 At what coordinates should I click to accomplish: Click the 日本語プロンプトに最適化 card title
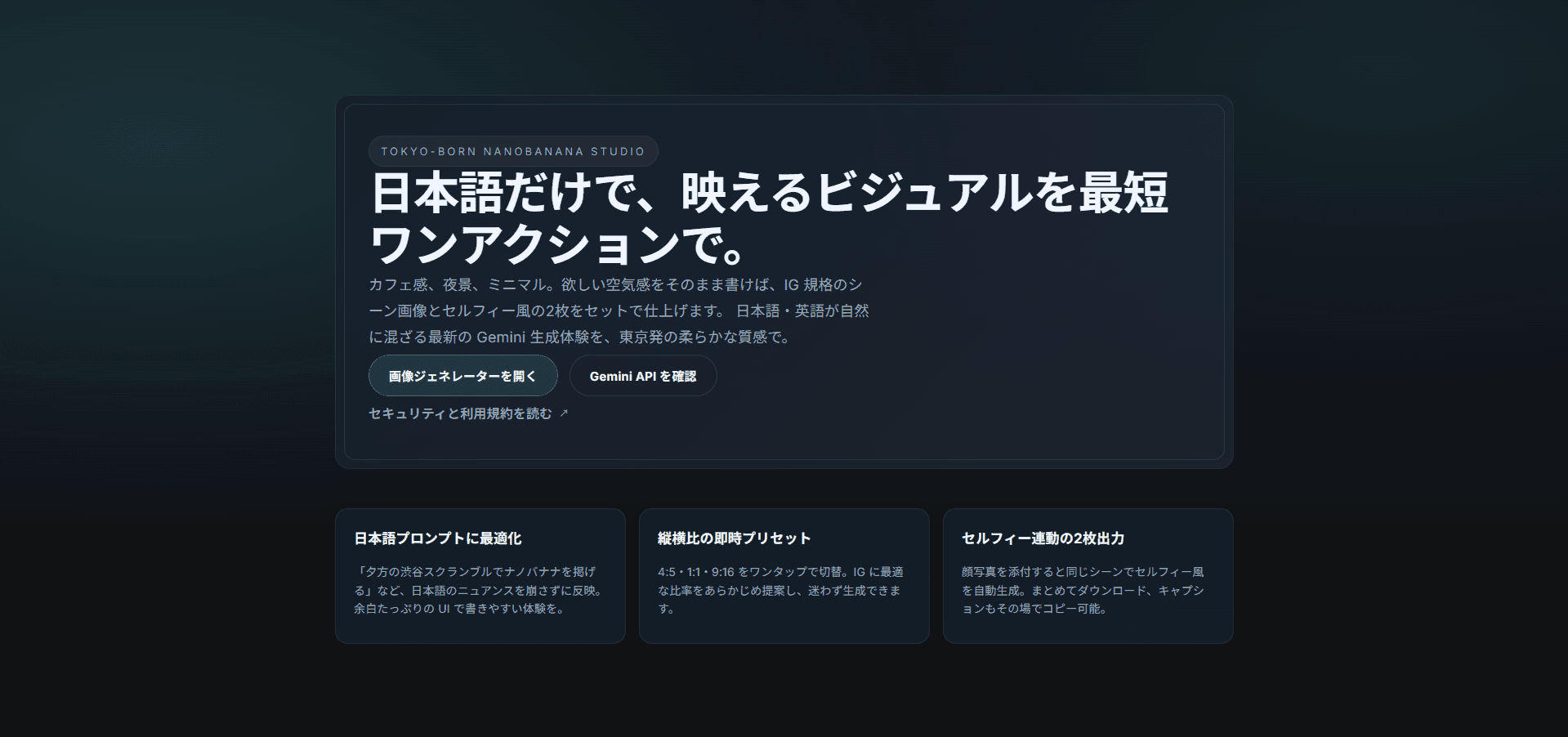pos(438,539)
